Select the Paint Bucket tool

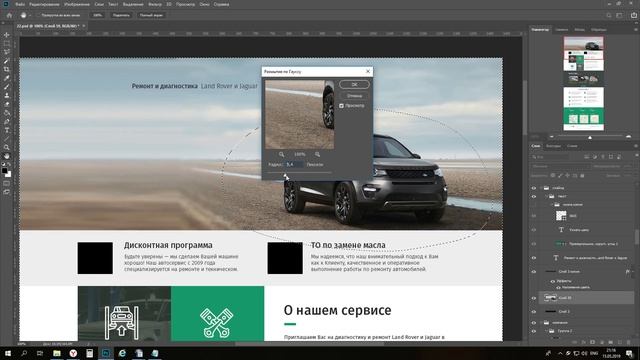point(7,113)
